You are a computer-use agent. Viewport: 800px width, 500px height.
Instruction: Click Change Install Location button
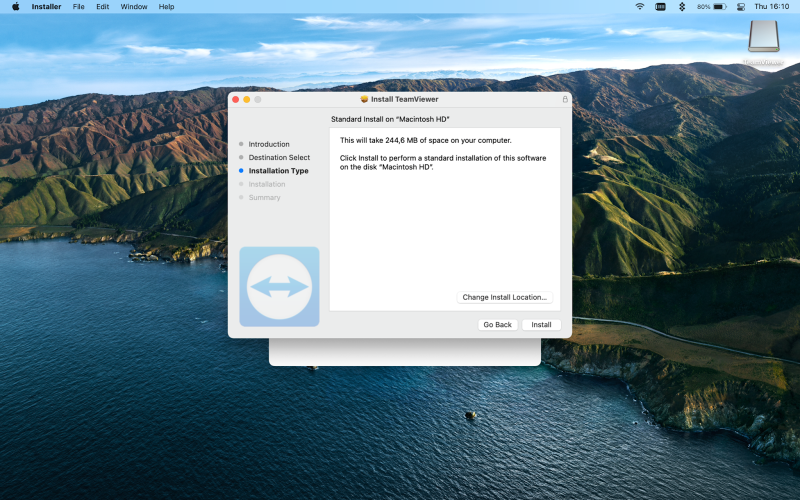(504, 297)
